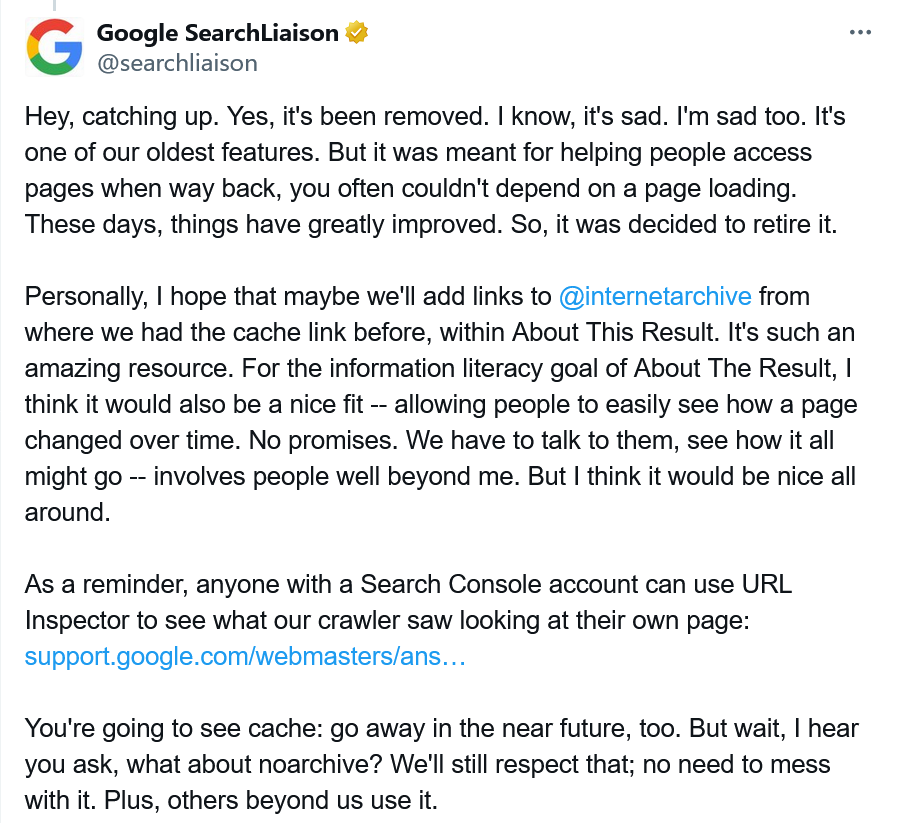
Task: Click the words 'About The Result' in the tweet
Action: (x=735, y=368)
